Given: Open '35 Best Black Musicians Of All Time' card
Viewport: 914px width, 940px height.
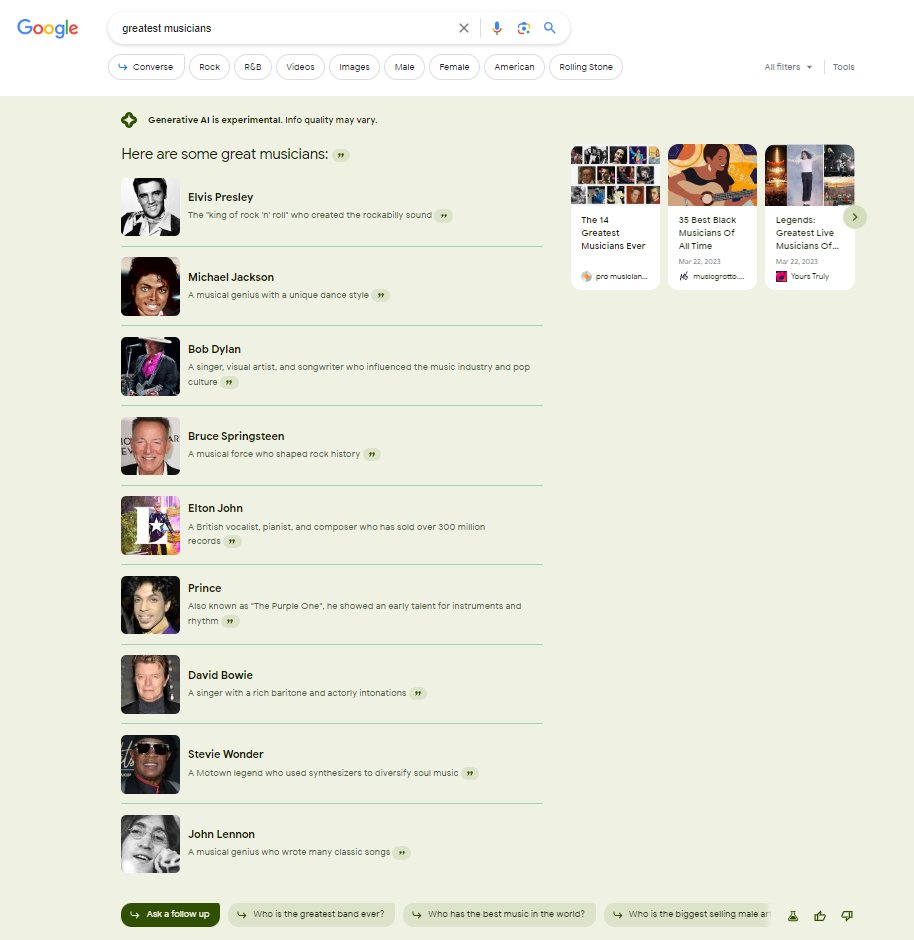Looking at the screenshot, I should (712, 217).
